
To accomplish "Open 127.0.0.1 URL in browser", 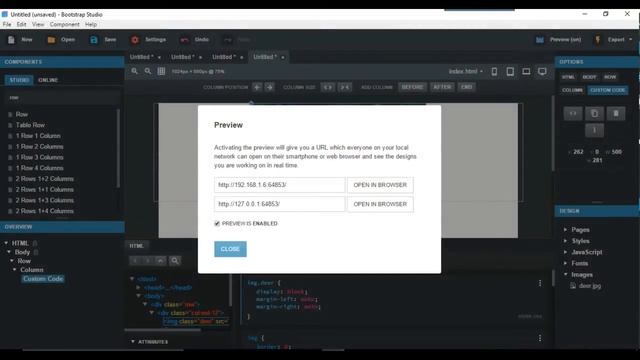I will pyautogui.click(x=380, y=204).
